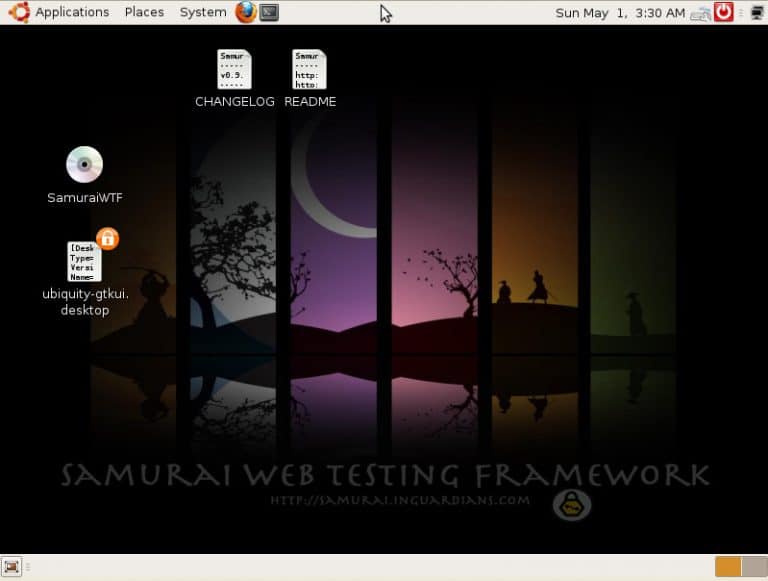Image resolution: width=768 pixels, height=581 pixels.
Task: Click the red power shutdown button
Action: (724, 12)
